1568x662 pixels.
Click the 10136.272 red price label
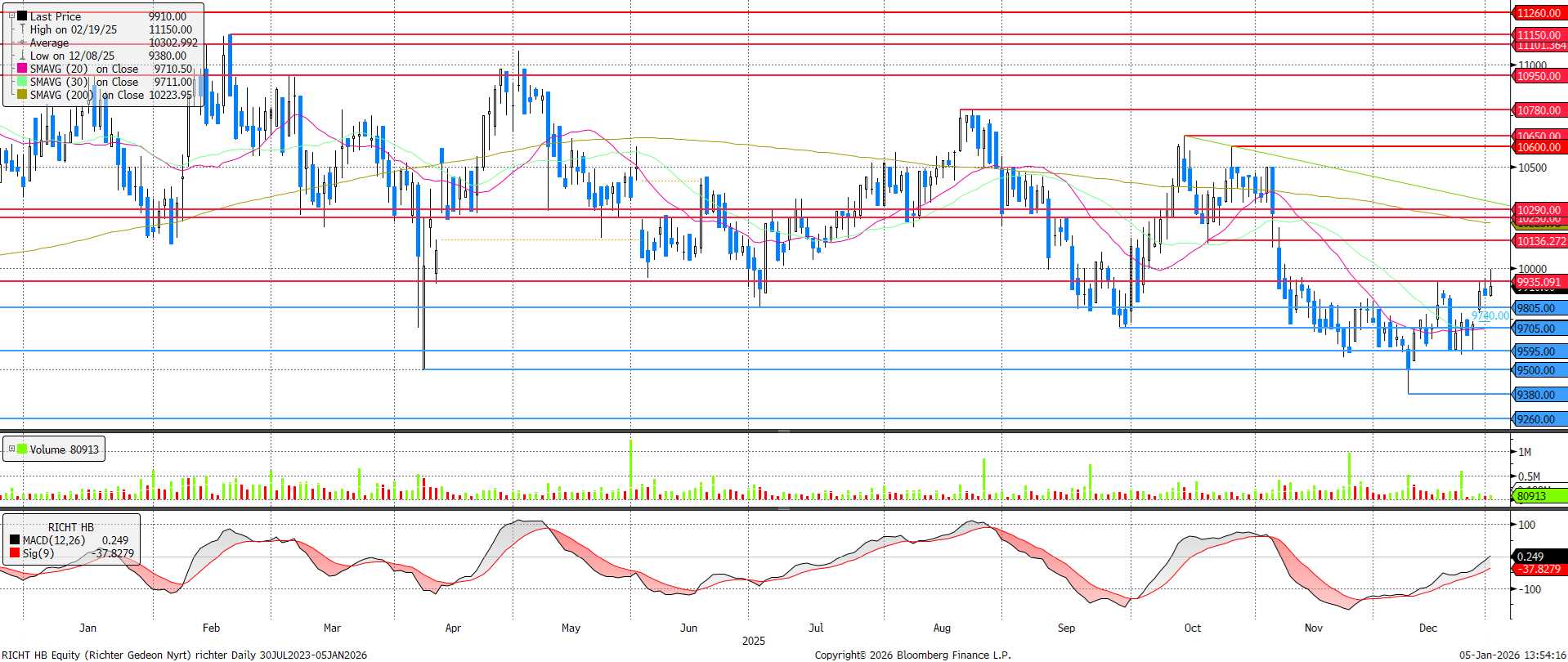tap(1539, 241)
